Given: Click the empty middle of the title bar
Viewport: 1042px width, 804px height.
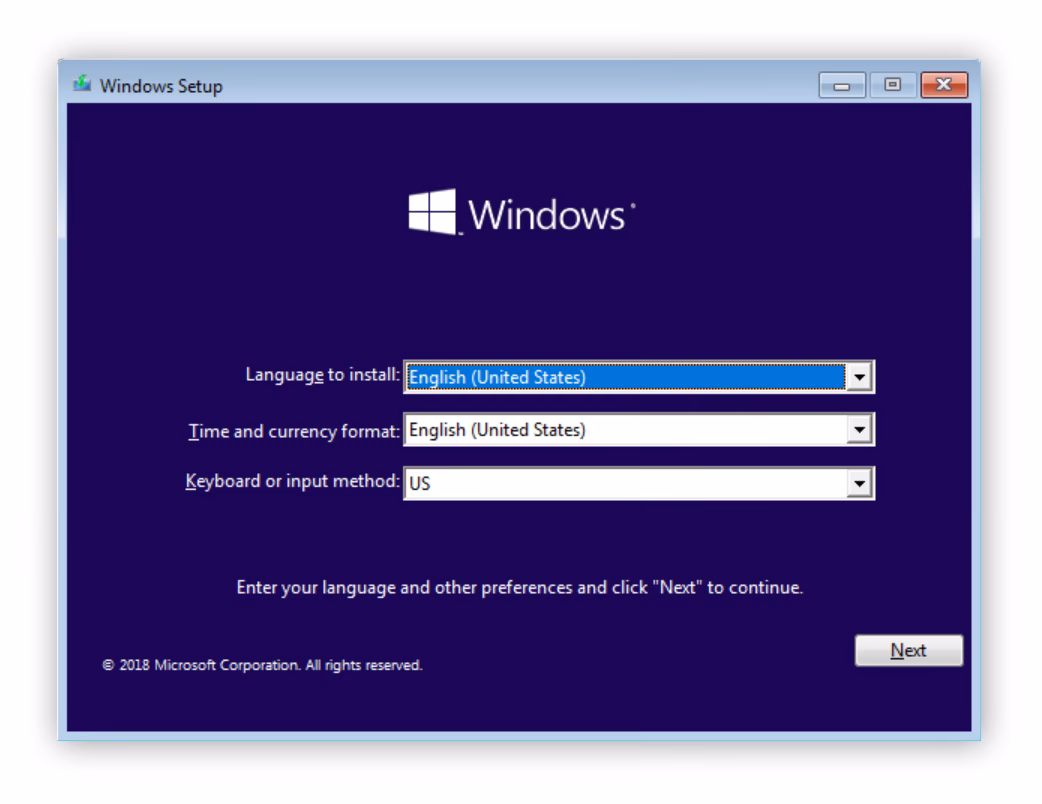Looking at the screenshot, I should click(x=520, y=86).
